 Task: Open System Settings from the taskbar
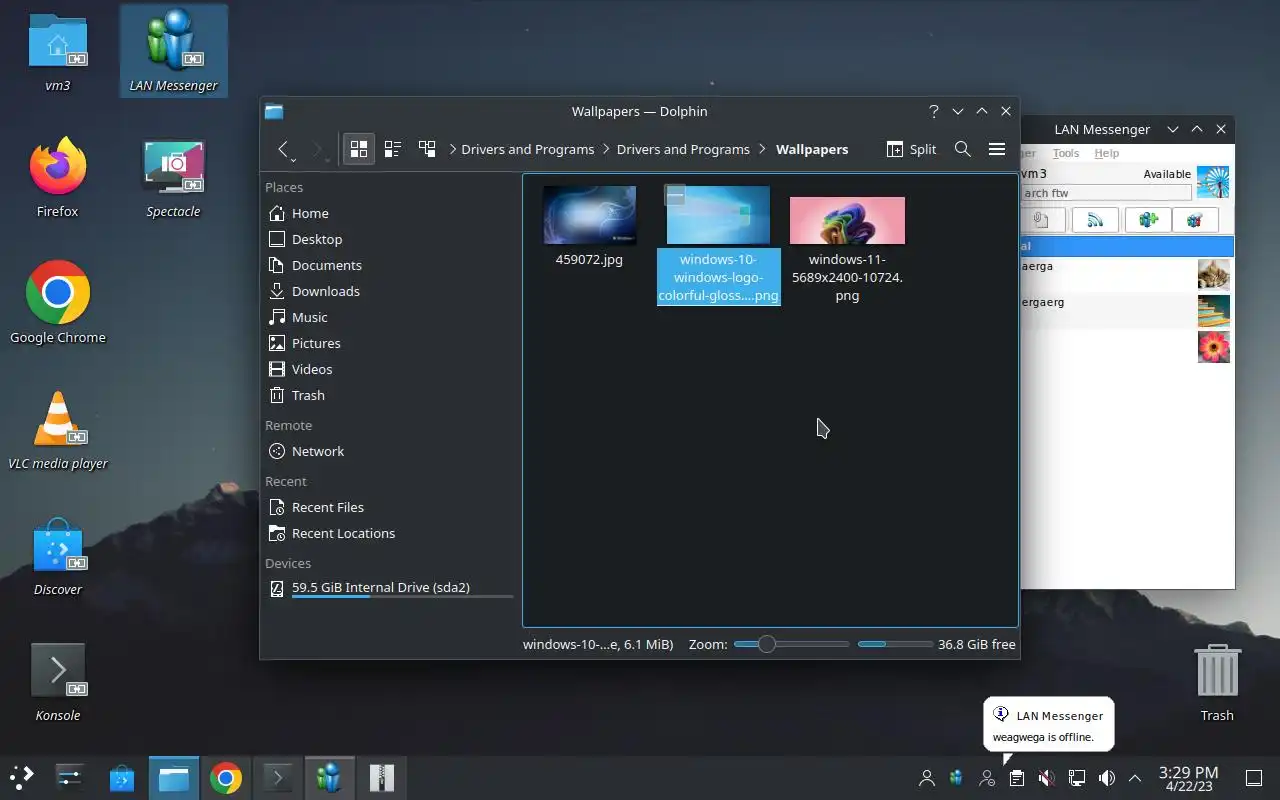click(70, 778)
